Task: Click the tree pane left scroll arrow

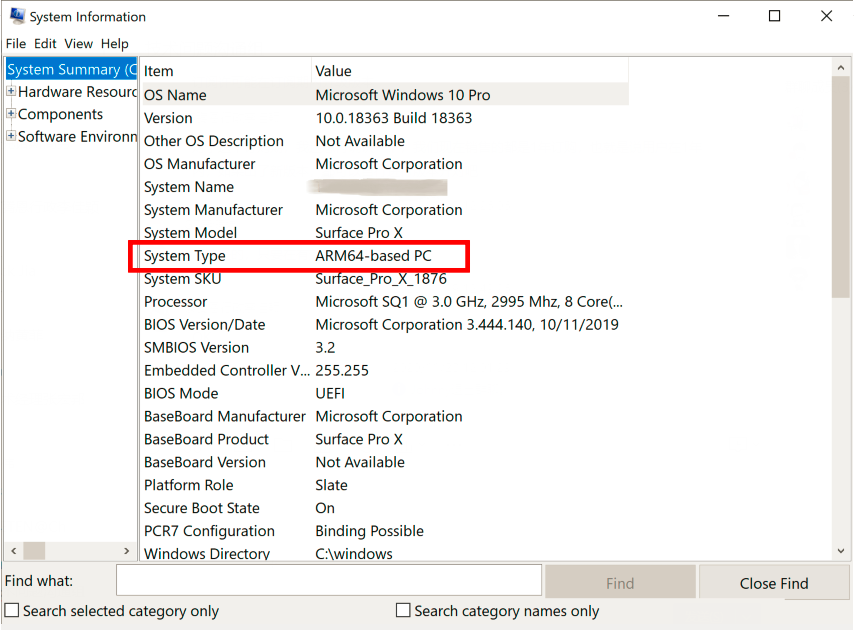Action: tap(14, 551)
